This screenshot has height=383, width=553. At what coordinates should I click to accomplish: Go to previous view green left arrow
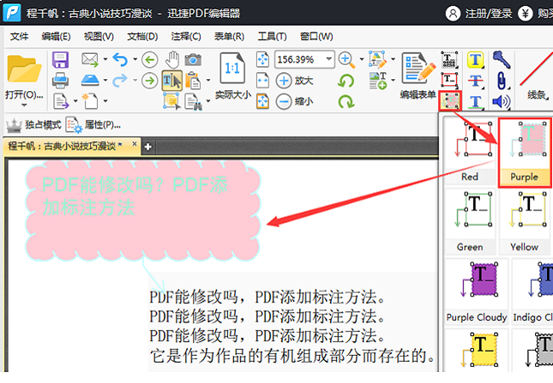point(150,60)
